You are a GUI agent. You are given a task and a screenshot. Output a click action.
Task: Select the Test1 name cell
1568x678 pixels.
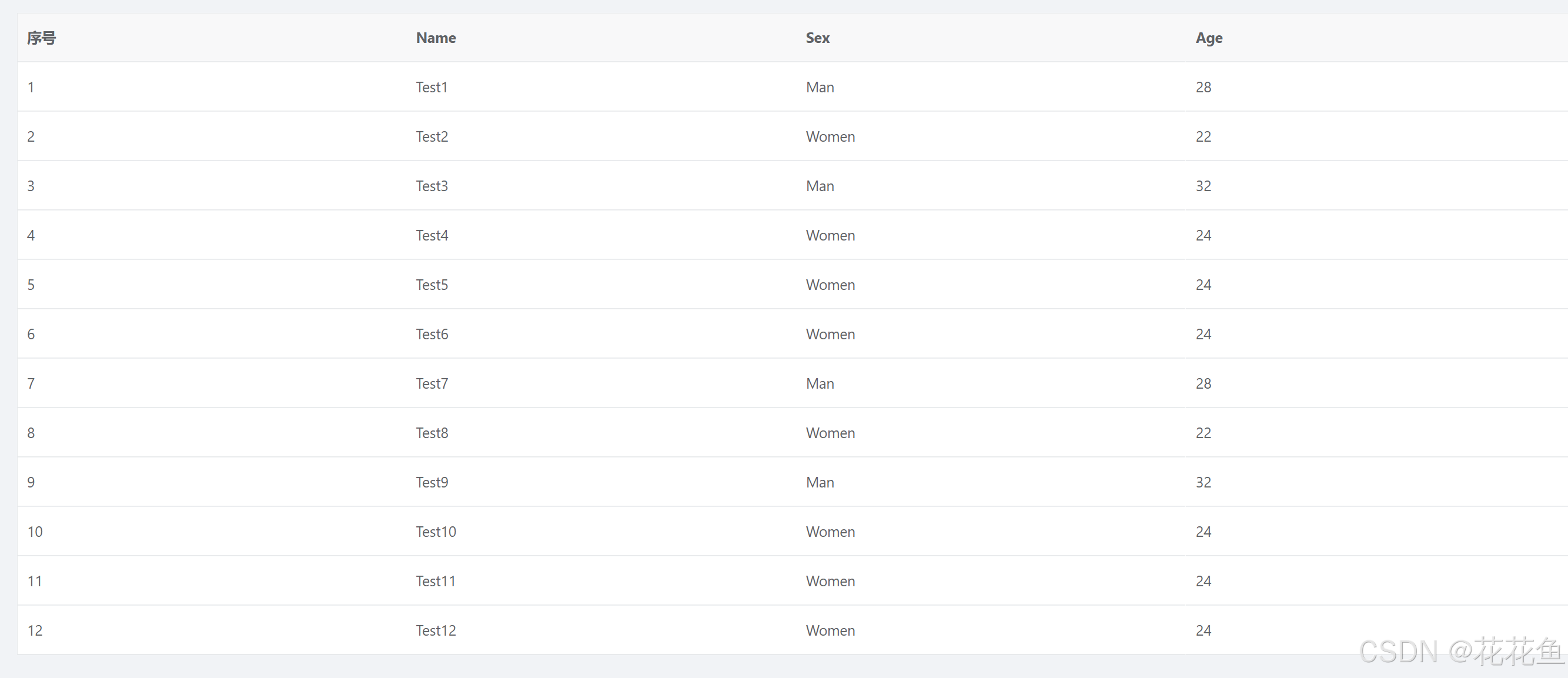pyautogui.click(x=432, y=87)
